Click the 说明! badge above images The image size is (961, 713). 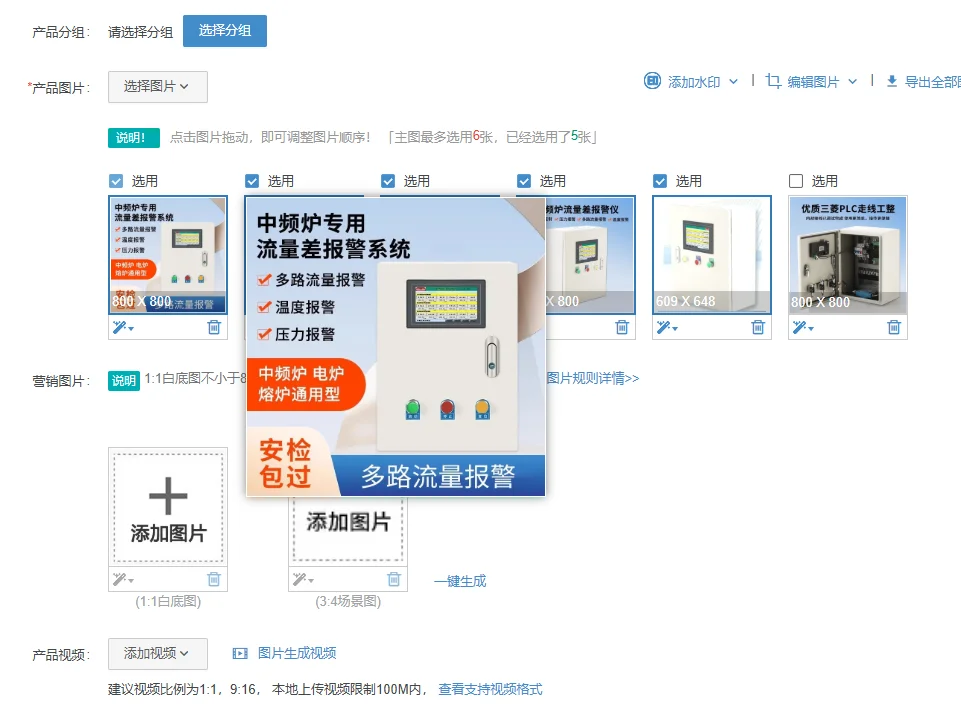(x=134, y=137)
